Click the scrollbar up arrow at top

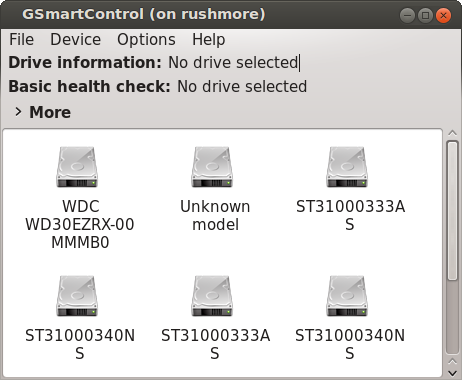[x=452, y=133]
